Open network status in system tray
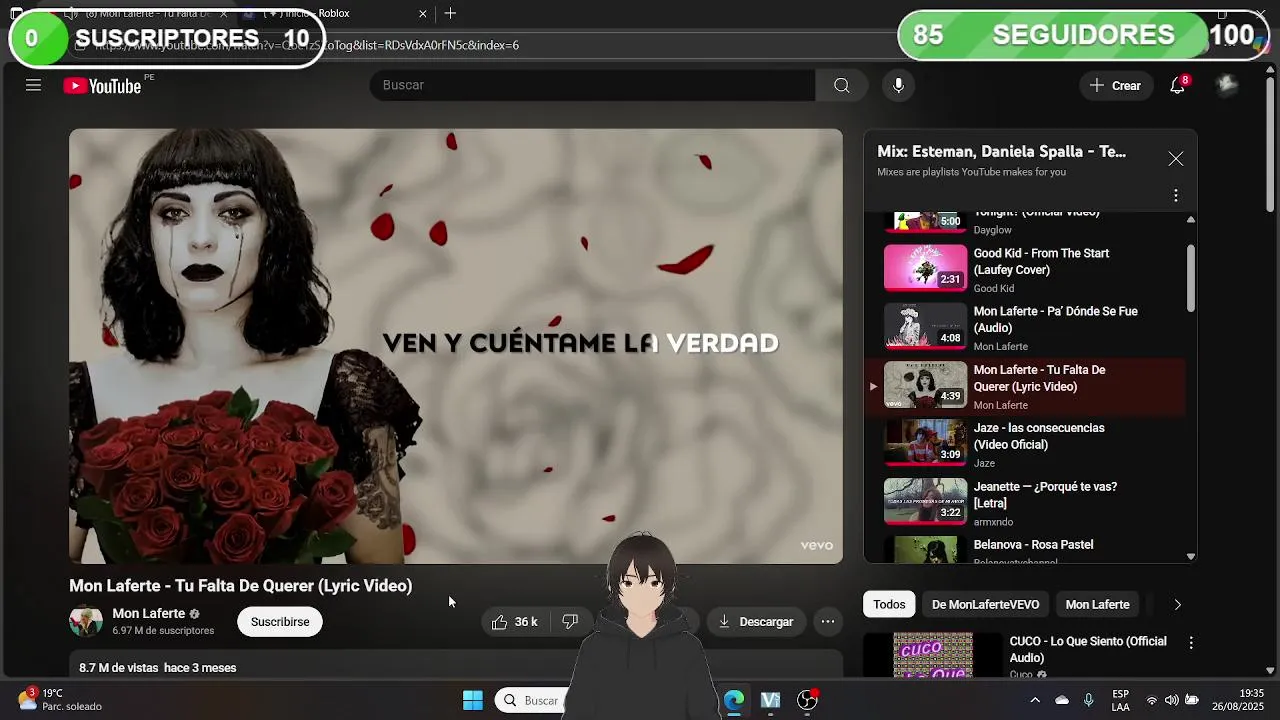This screenshot has width=1280, height=720. (x=1151, y=700)
